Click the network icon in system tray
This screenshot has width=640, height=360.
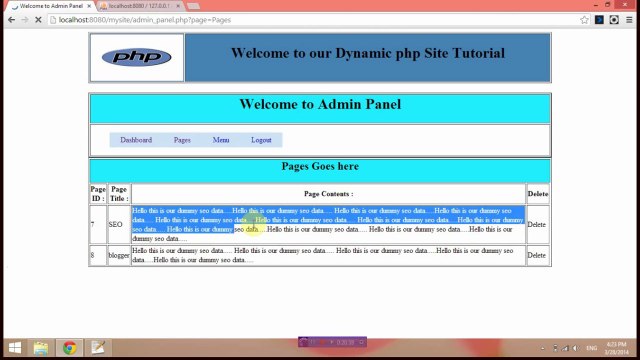click(x=565, y=348)
